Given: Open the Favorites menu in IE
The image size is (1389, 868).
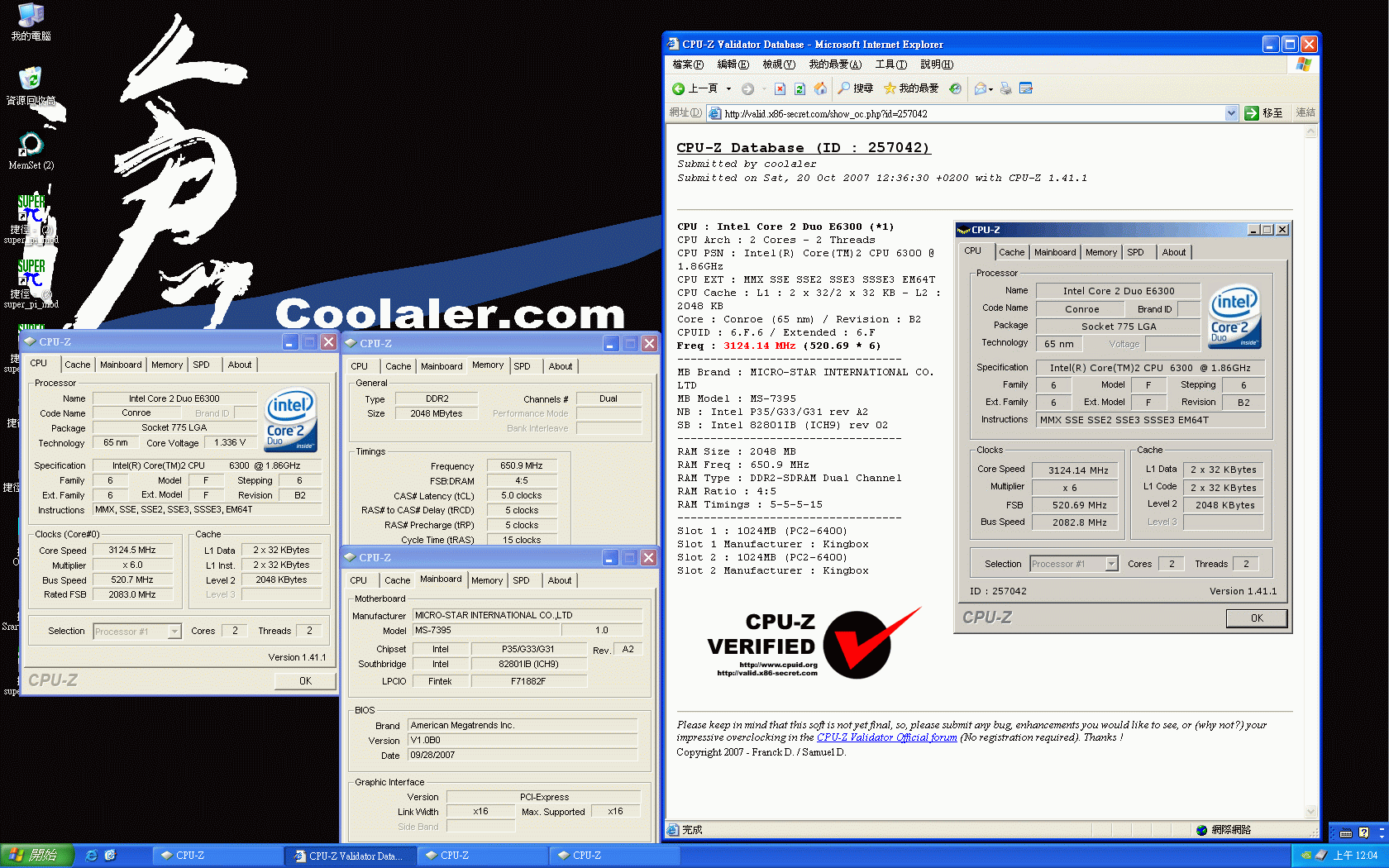Looking at the screenshot, I should click(x=835, y=64).
